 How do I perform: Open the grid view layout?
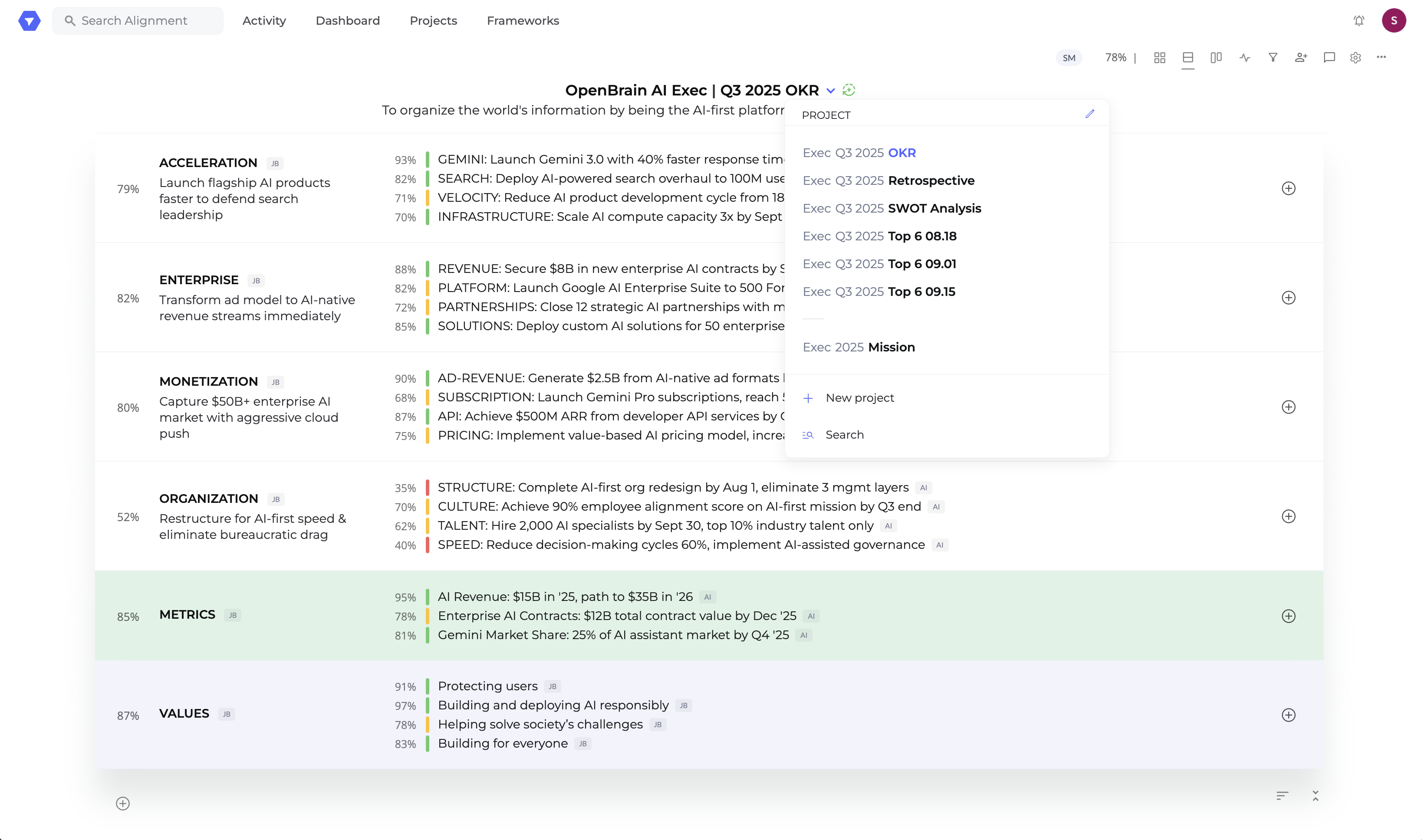pos(1160,57)
